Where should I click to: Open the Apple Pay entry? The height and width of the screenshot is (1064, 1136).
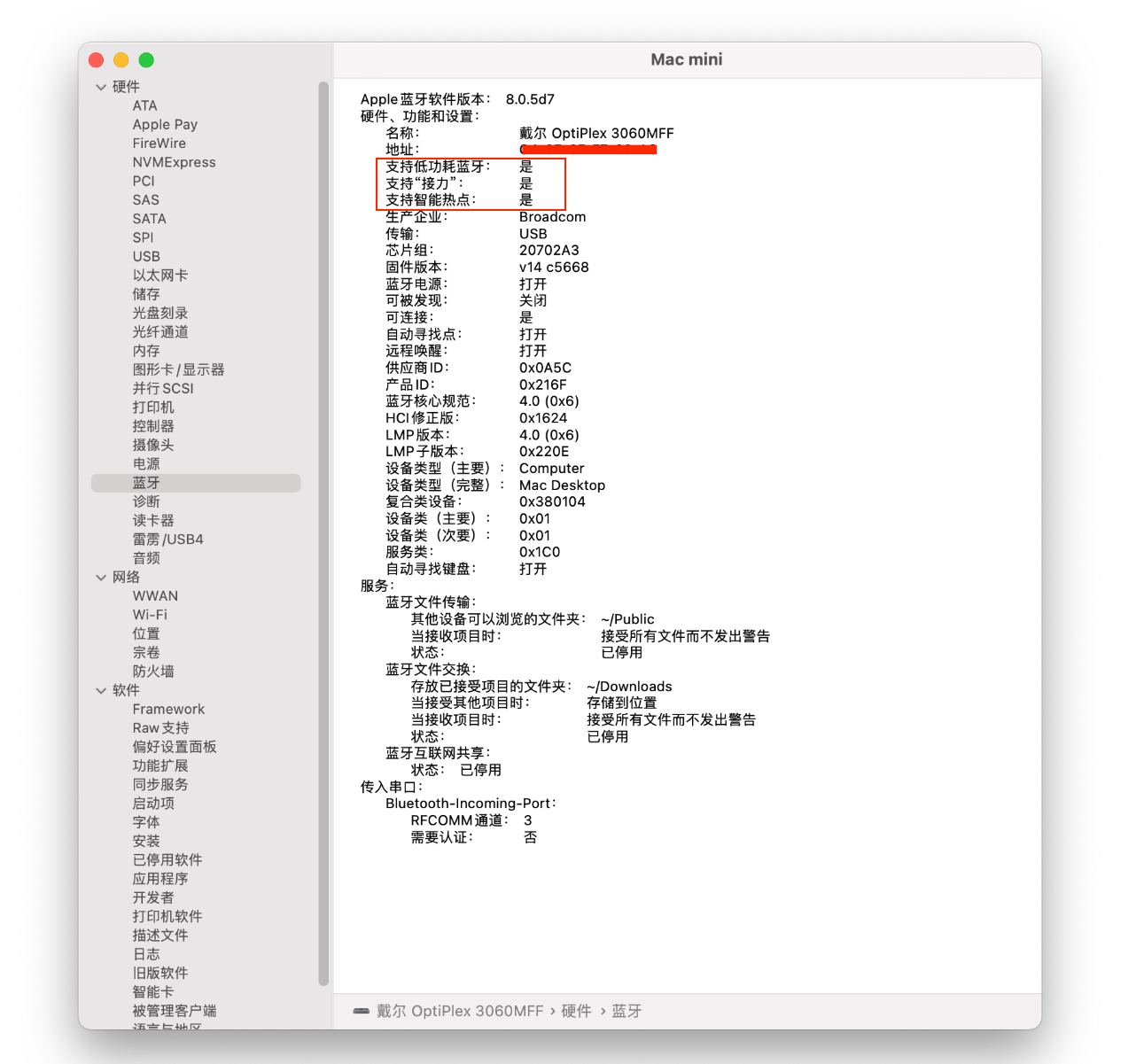tap(165, 125)
